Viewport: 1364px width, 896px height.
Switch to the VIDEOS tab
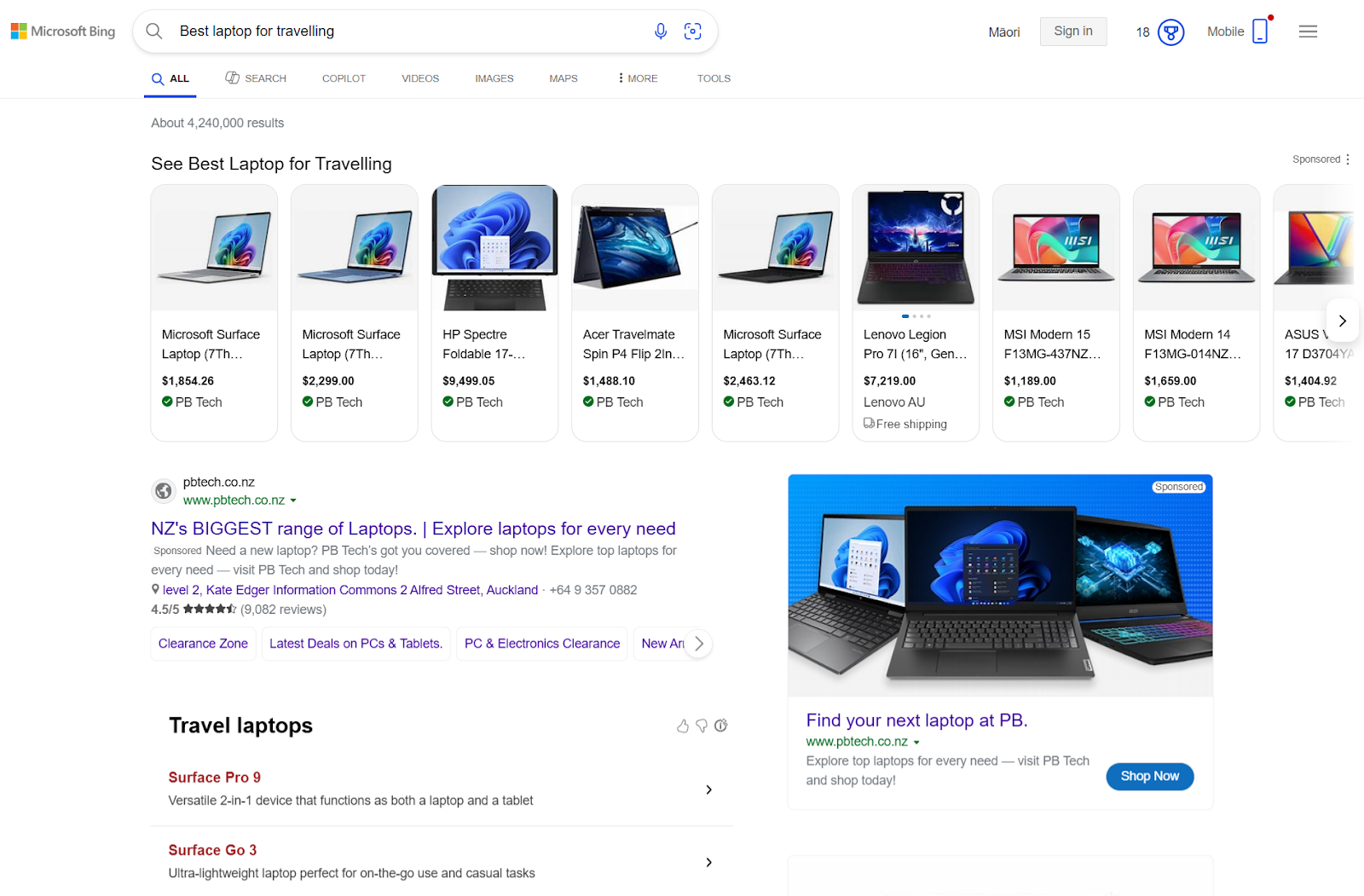point(420,78)
